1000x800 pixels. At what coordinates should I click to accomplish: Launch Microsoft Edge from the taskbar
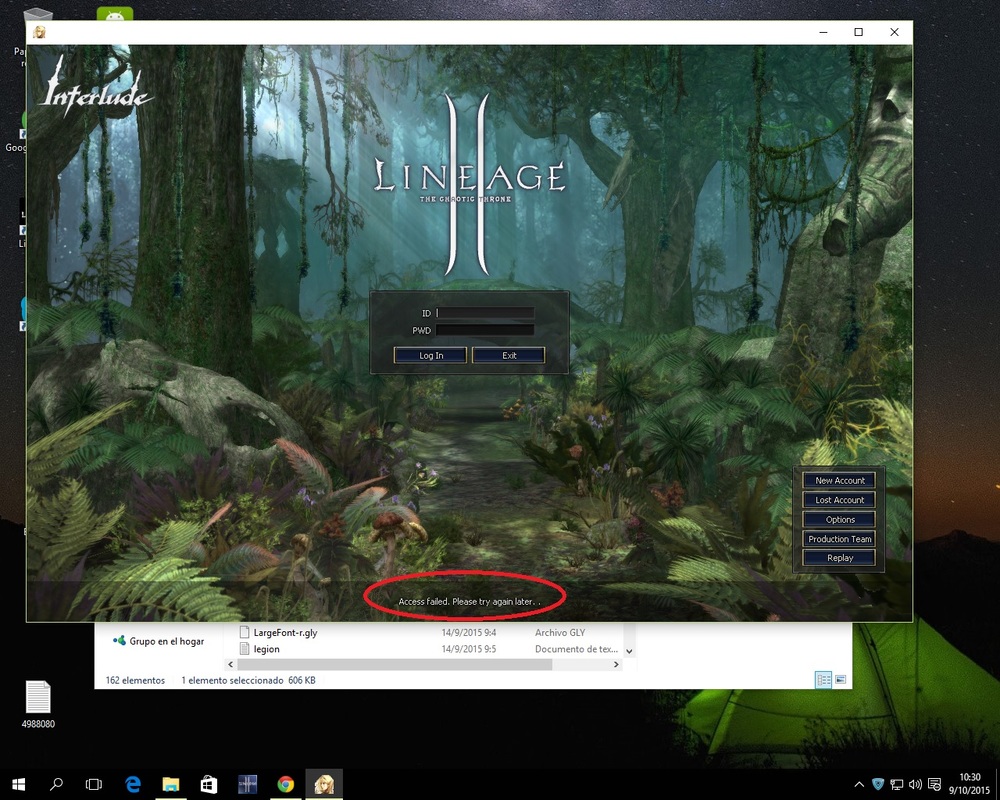[132, 784]
